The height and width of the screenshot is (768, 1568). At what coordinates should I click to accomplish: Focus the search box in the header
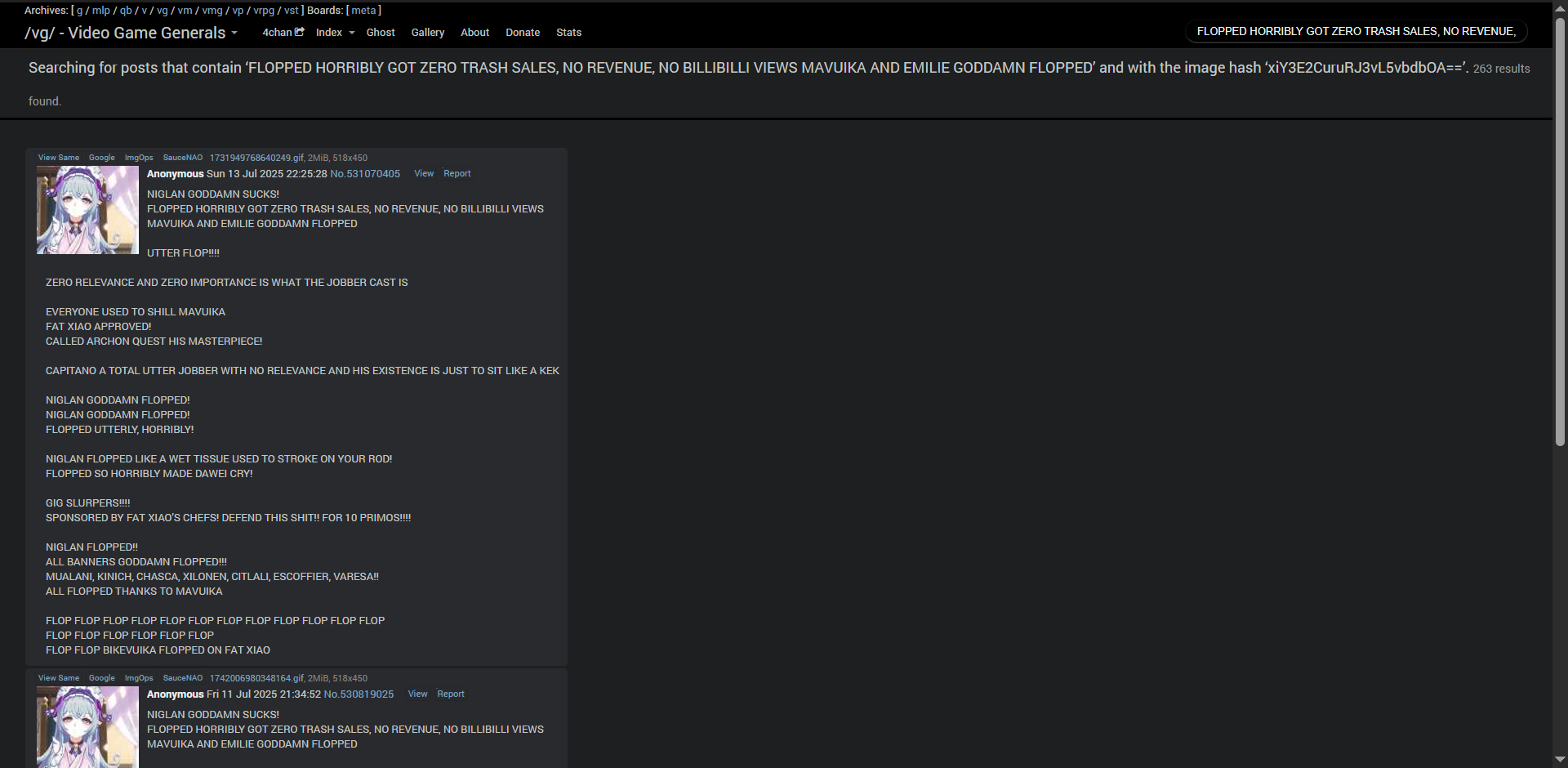(1356, 31)
